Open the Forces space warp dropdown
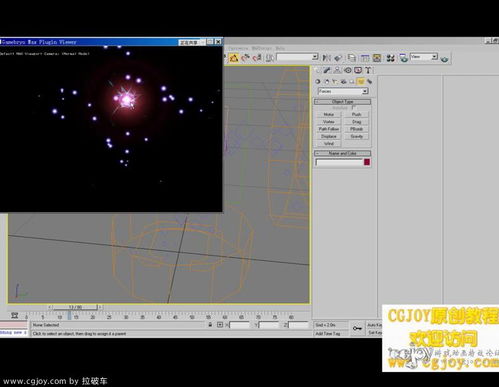The height and width of the screenshot is (387, 499). click(343, 91)
